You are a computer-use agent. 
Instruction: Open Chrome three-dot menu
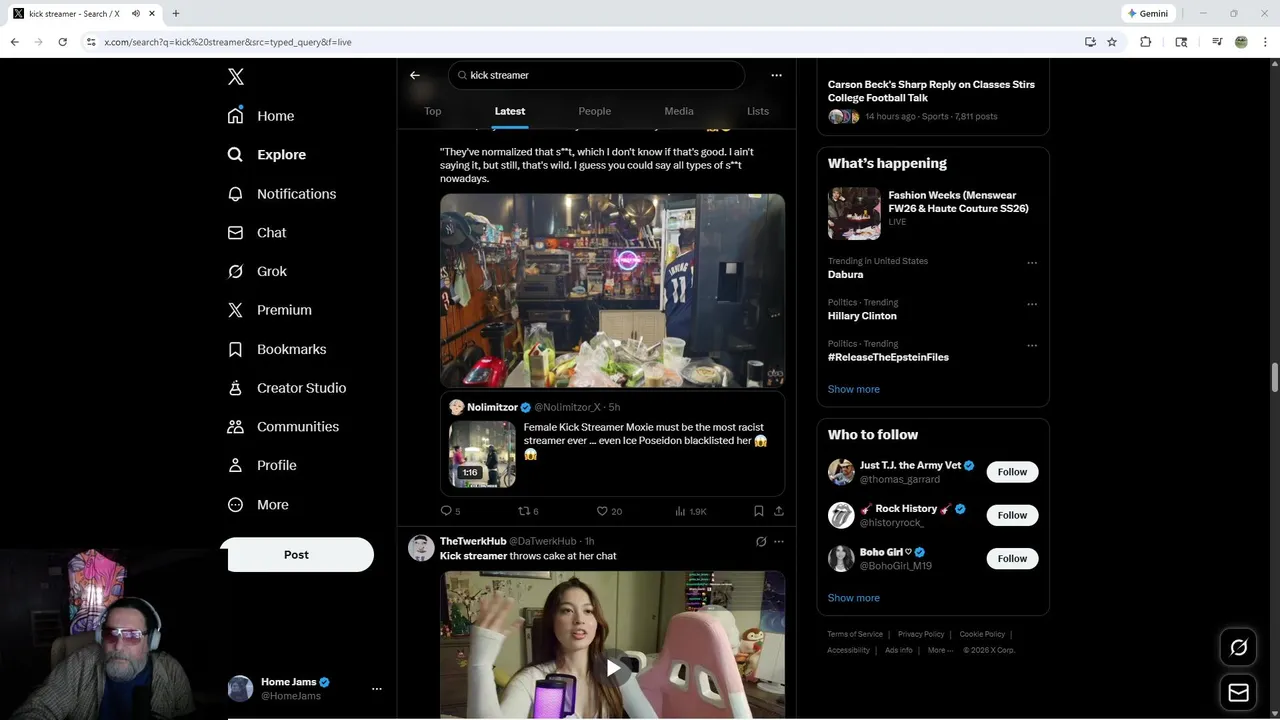coord(1266,42)
